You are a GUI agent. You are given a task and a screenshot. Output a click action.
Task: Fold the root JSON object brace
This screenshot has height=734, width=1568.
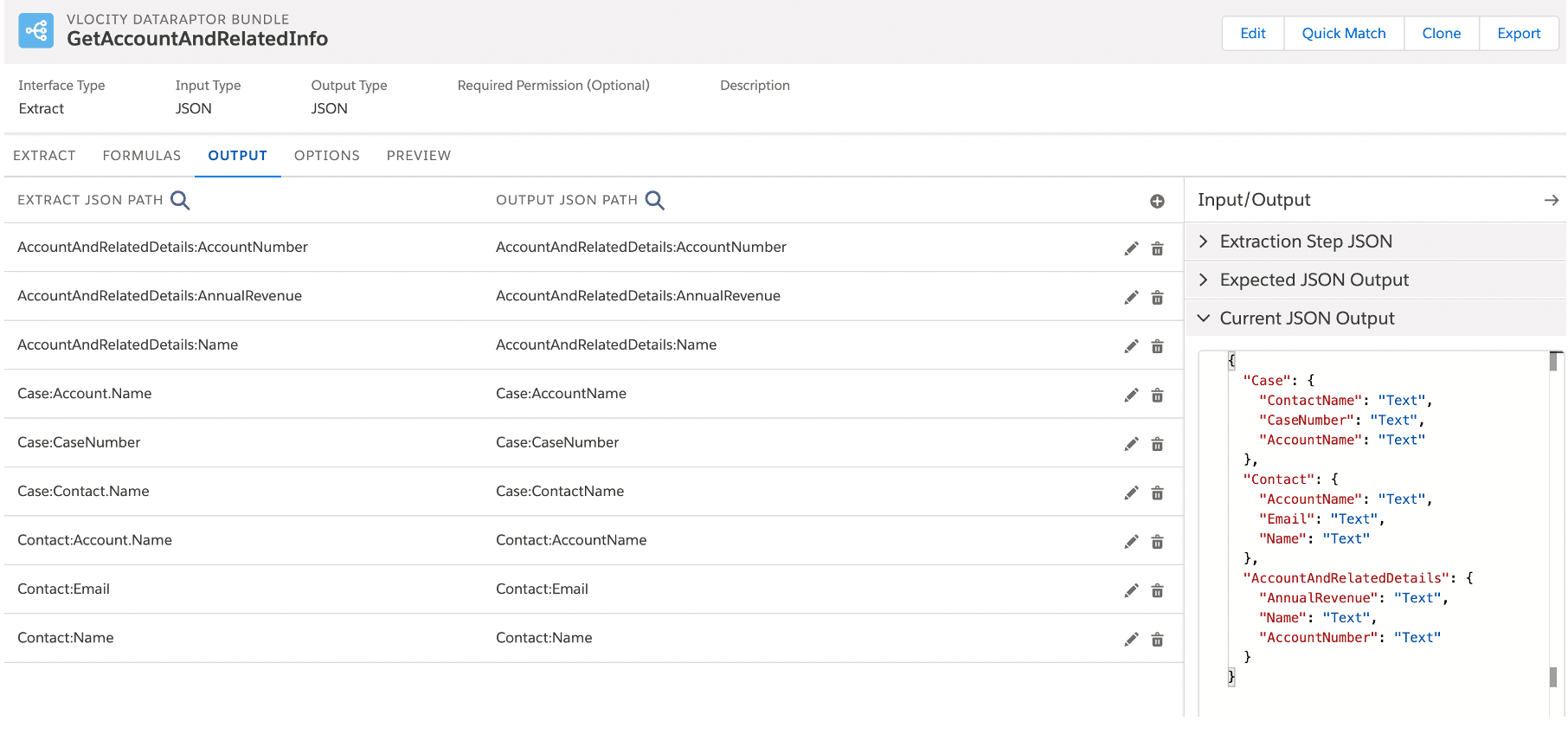tap(1231, 361)
